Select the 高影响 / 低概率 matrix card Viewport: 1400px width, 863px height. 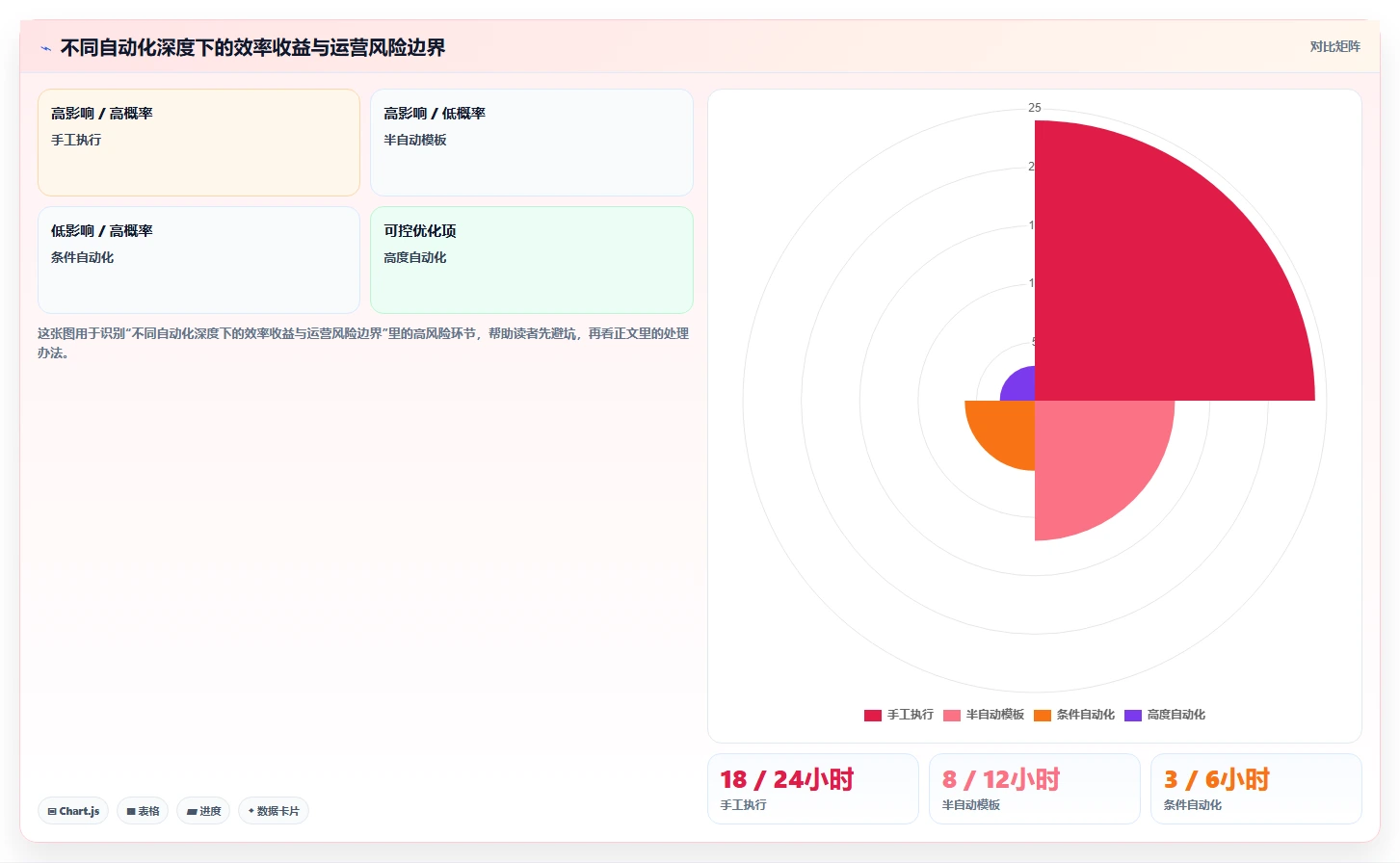pyautogui.click(x=532, y=143)
